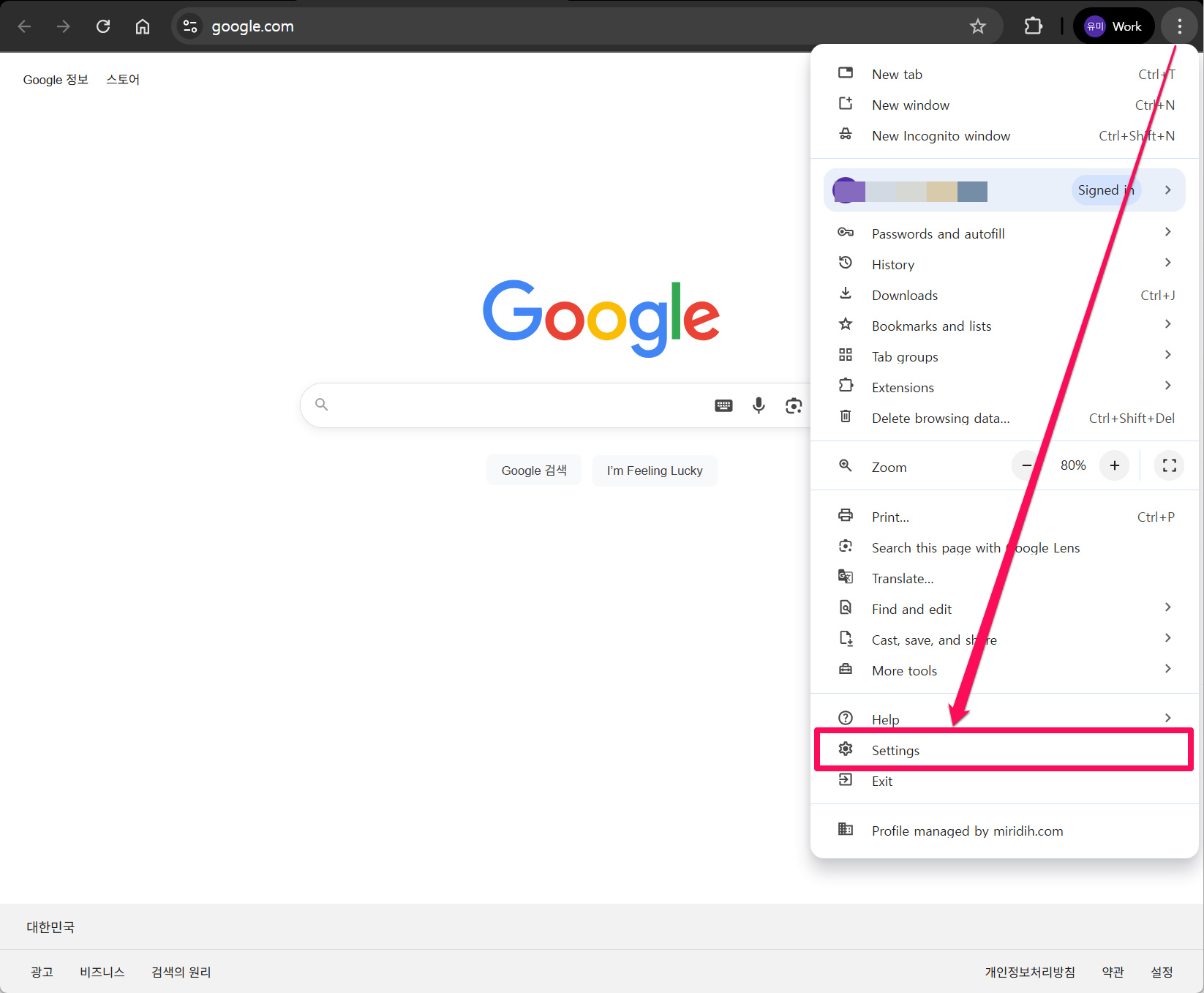
Task: Click the microphone voice search icon
Action: click(x=759, y=405)
